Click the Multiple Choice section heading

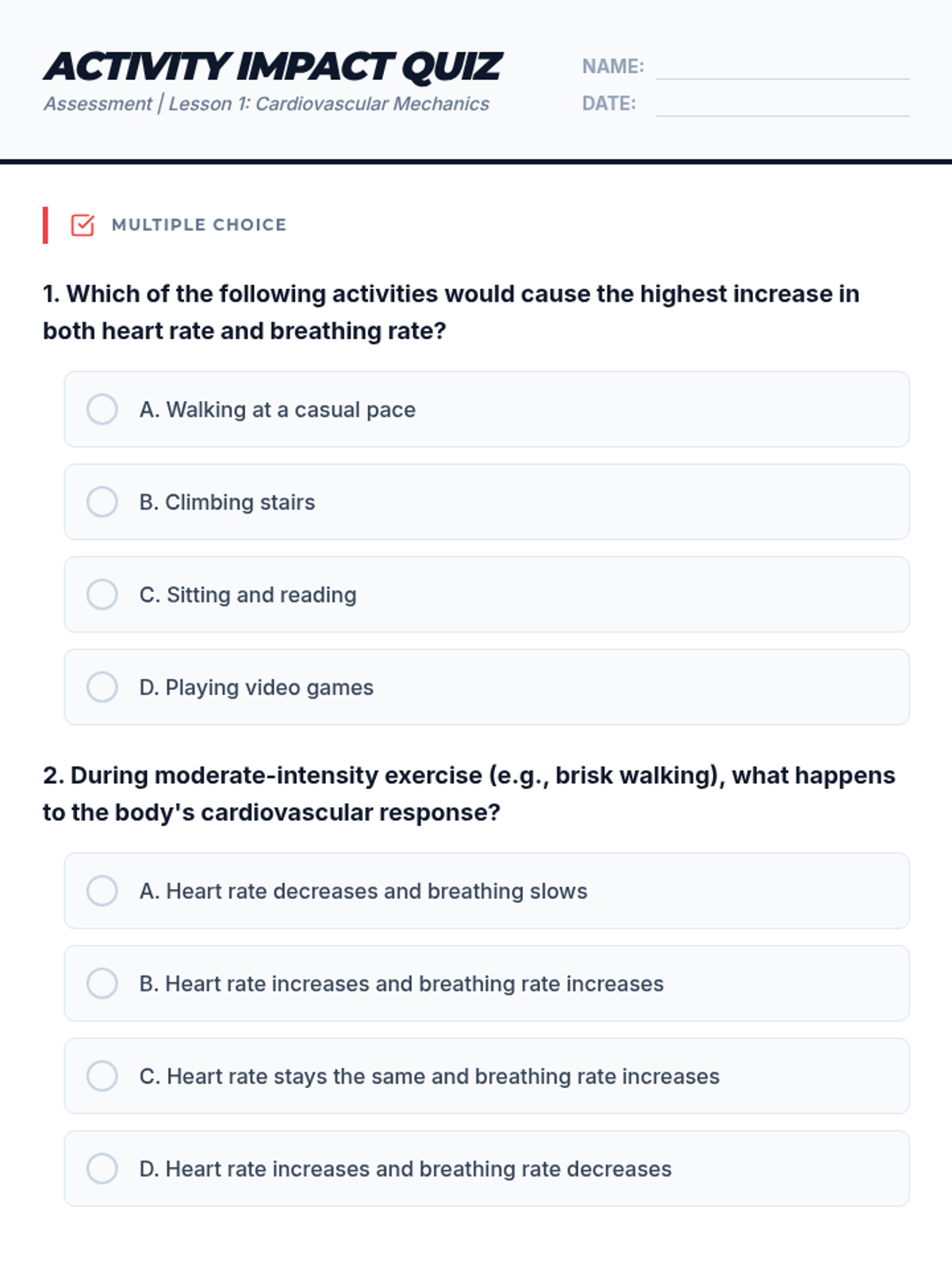[x=199, y=225]
